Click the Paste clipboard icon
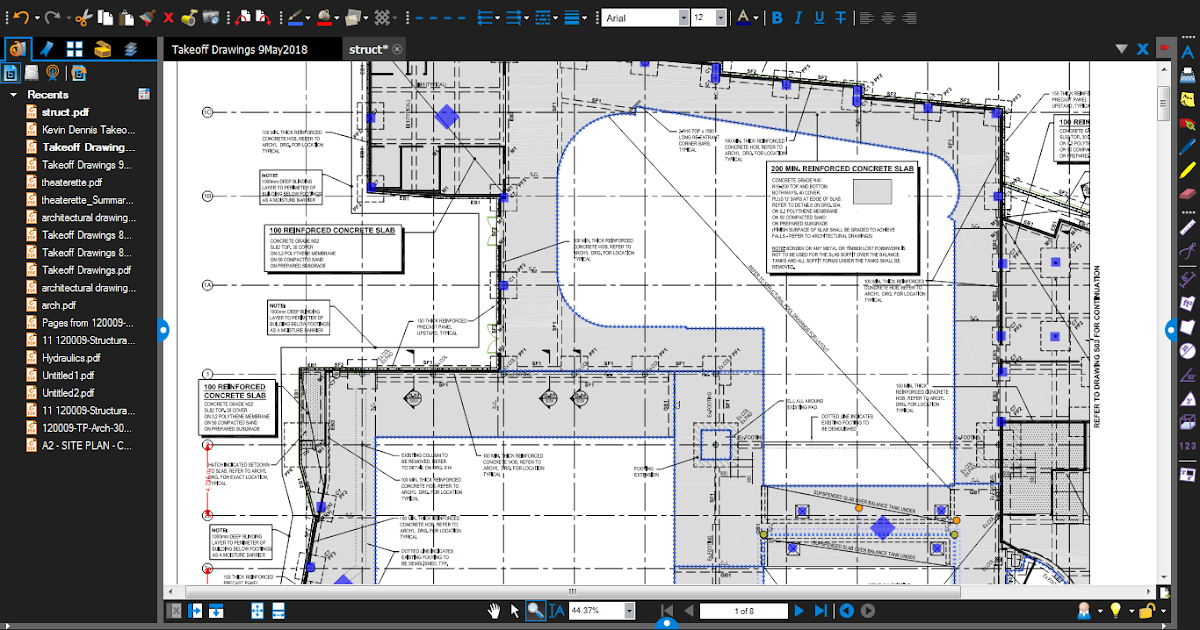 (x=126, y=16)
